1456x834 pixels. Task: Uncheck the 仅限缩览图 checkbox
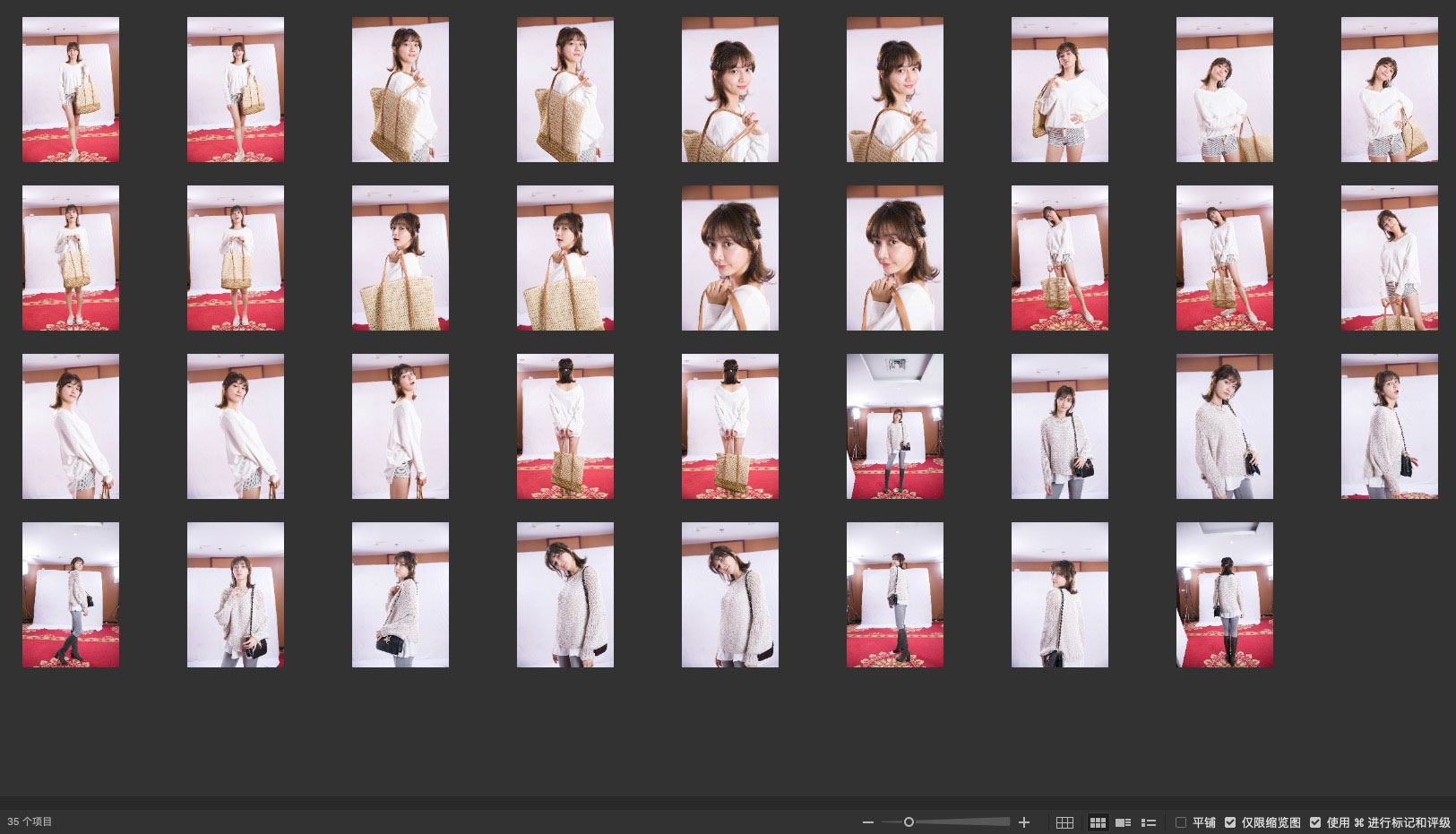[1230, 822]
